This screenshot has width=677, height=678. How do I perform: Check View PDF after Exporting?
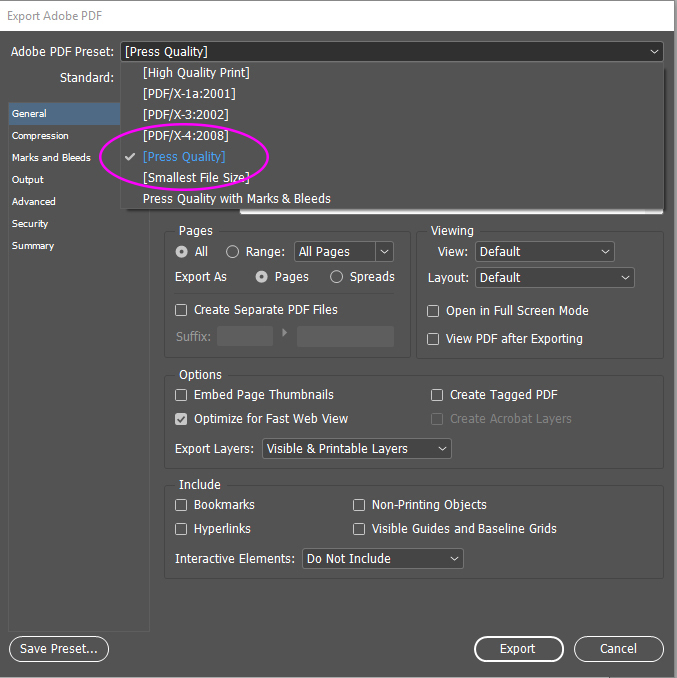coord(433,339)
